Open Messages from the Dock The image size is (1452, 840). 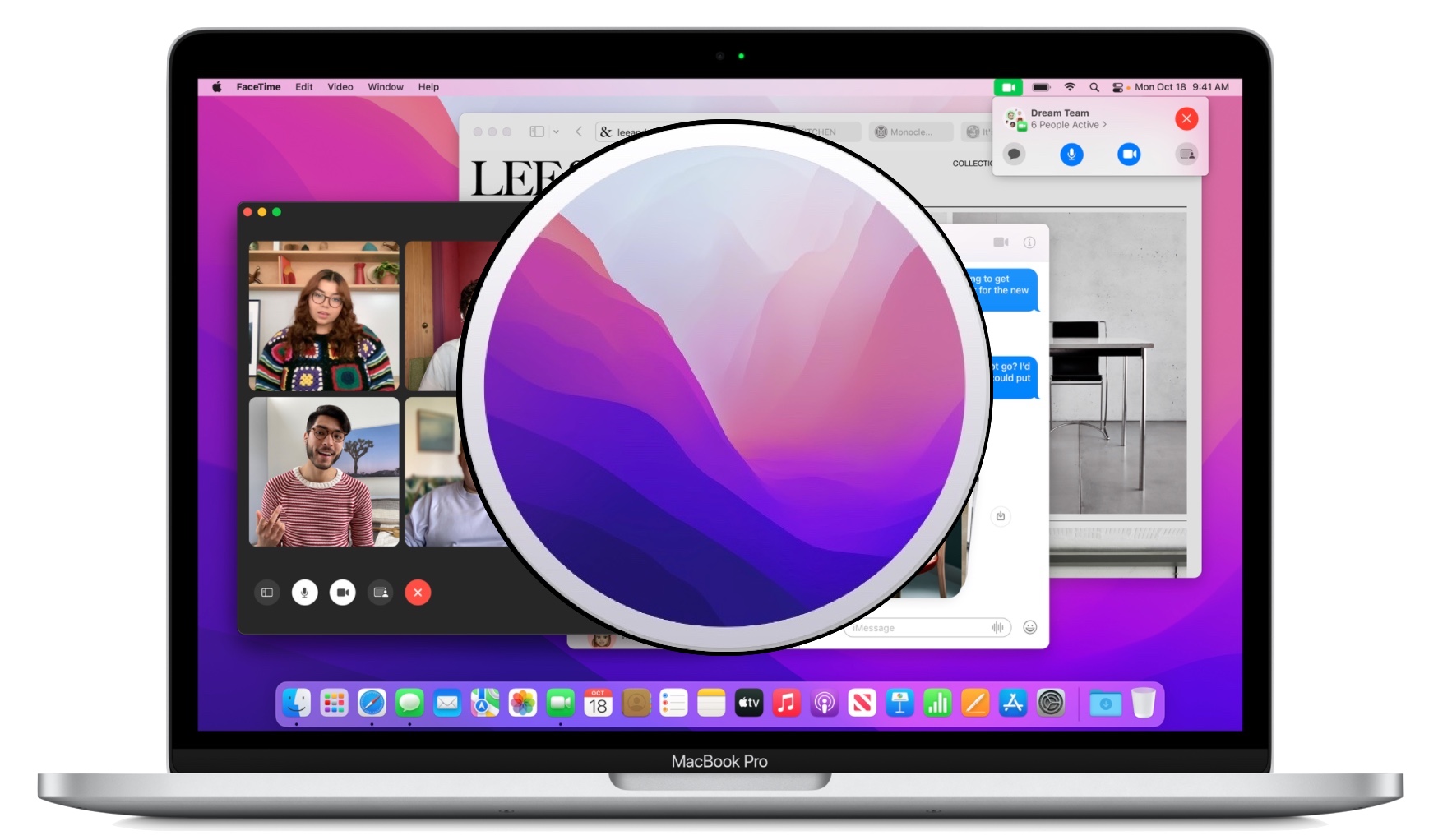point(409,704)
